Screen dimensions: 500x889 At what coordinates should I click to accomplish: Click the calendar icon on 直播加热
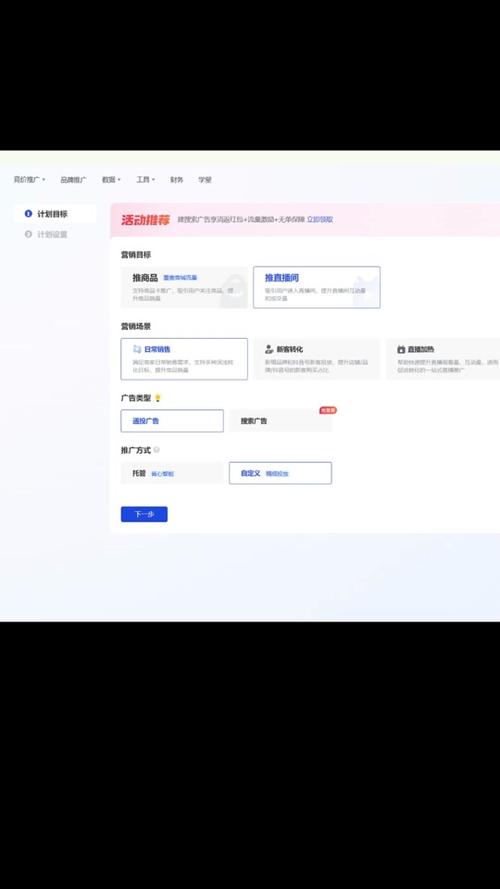pos(401,349)
